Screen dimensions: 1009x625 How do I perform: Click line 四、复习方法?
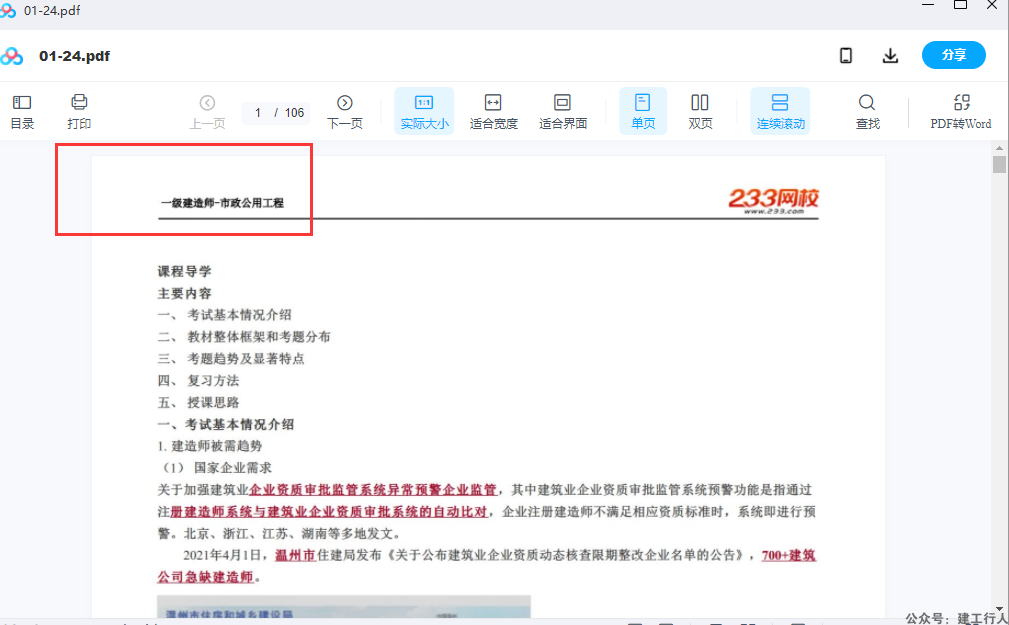(x=198, y=380)
